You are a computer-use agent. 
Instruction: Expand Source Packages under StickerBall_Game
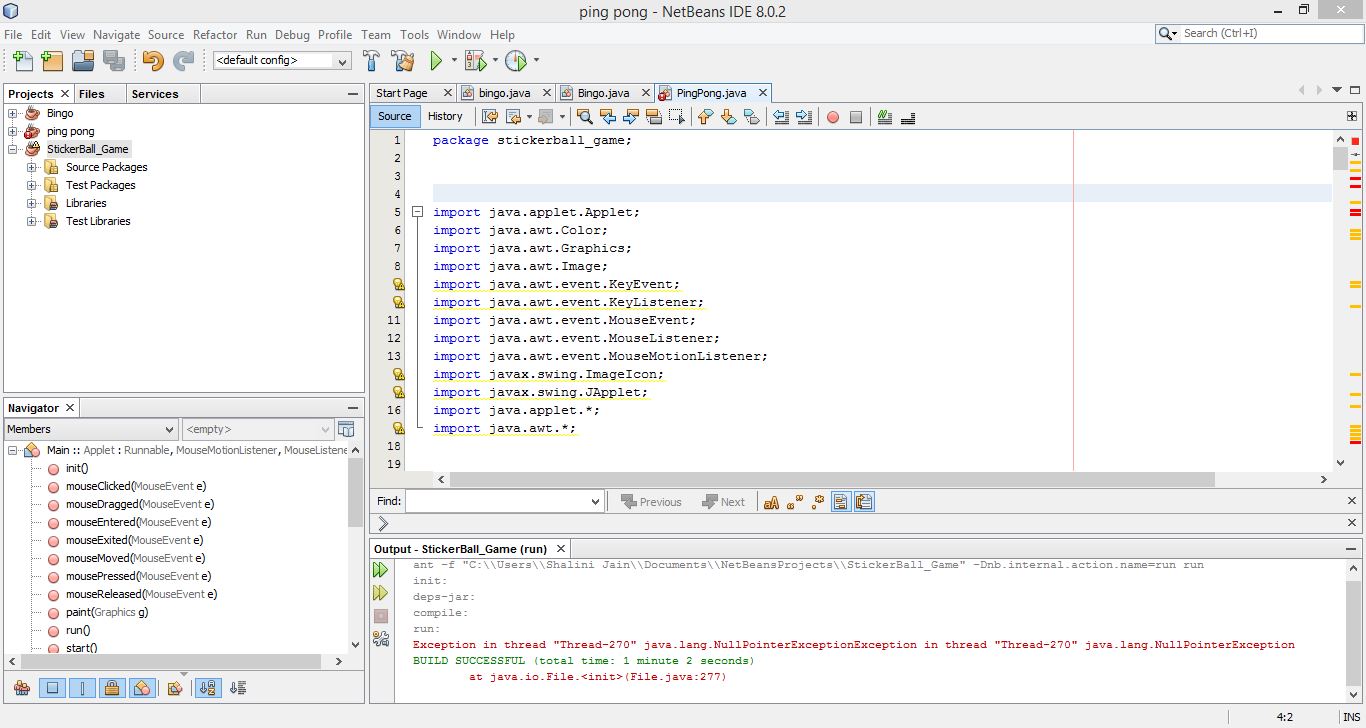click(x=30, y=166)
